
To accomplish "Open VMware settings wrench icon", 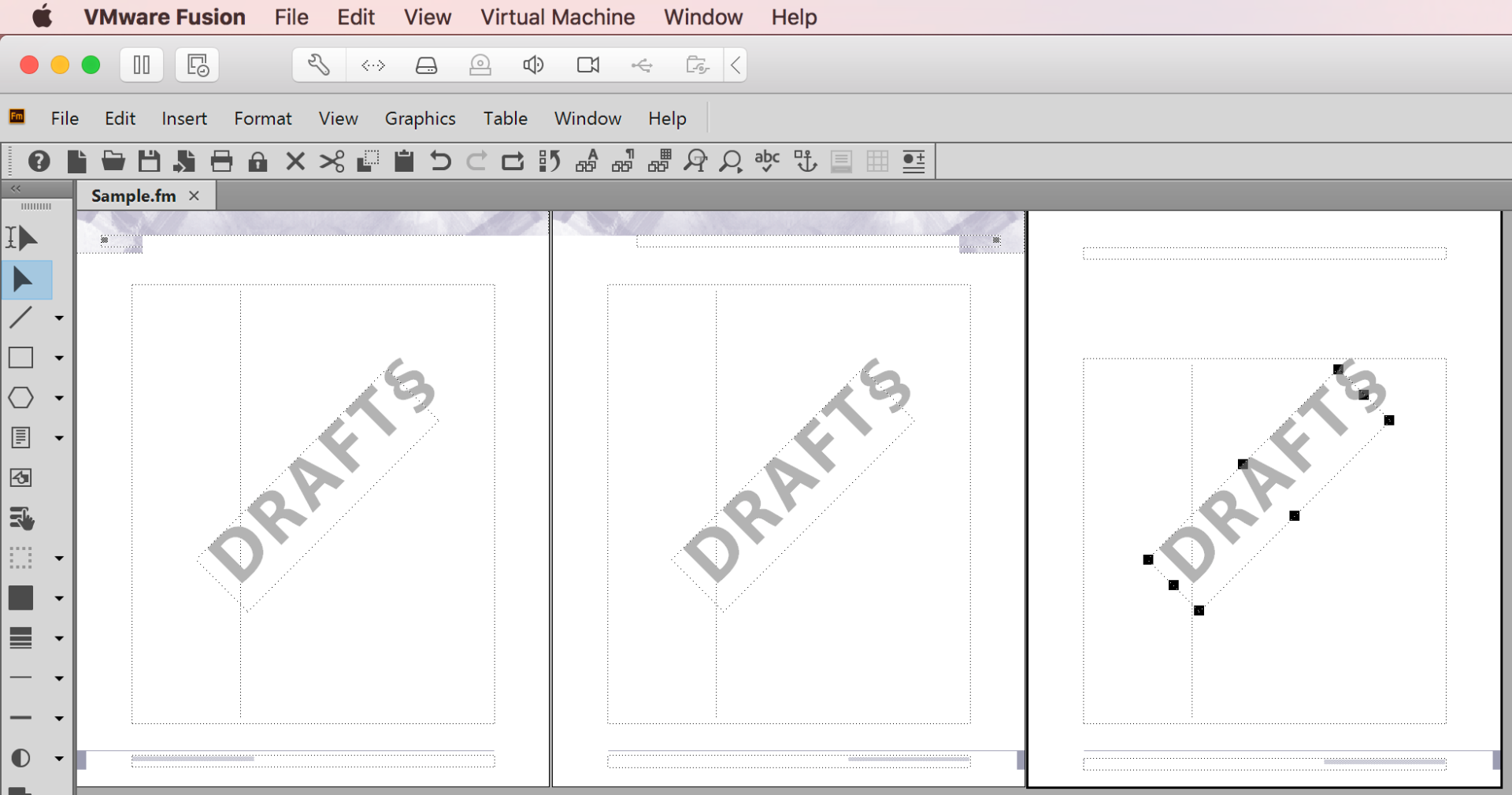I will [x=319, y=65].
